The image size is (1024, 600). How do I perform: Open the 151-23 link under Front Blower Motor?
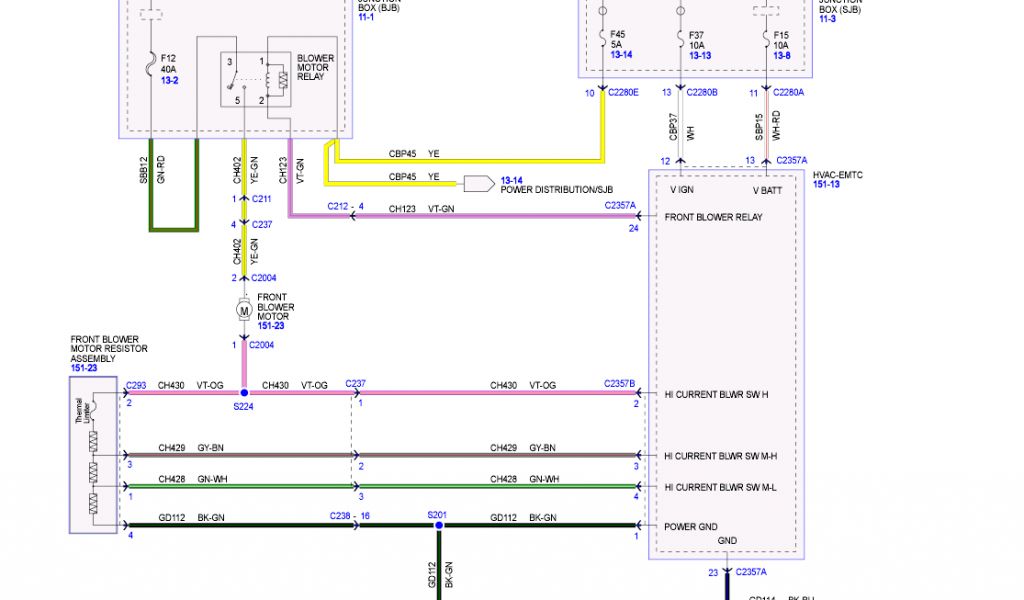tap(272, 325)
